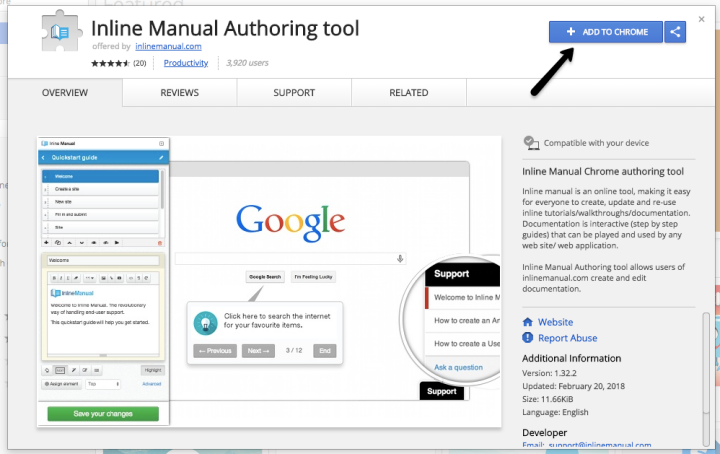
Task: Click the pencil edit icon on Quickstart guide
Action: [x=161, y=157]
